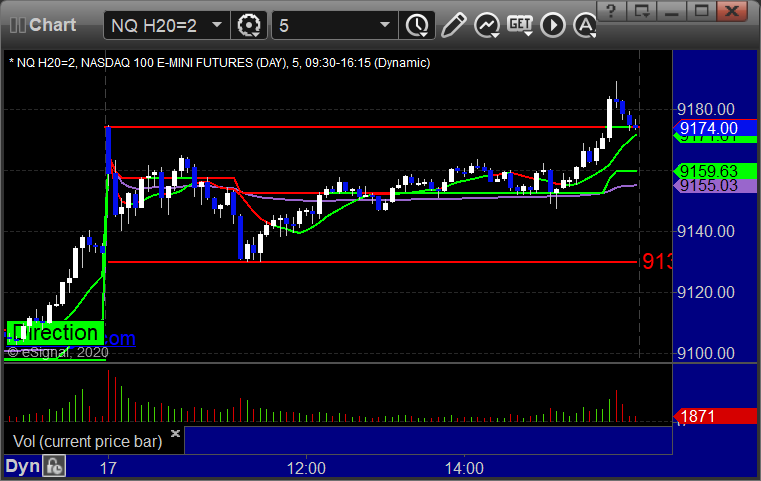Screen dimensions: 761x481
Task: Select the Vol (current price bar) label
Action: (x=87, y=441)
